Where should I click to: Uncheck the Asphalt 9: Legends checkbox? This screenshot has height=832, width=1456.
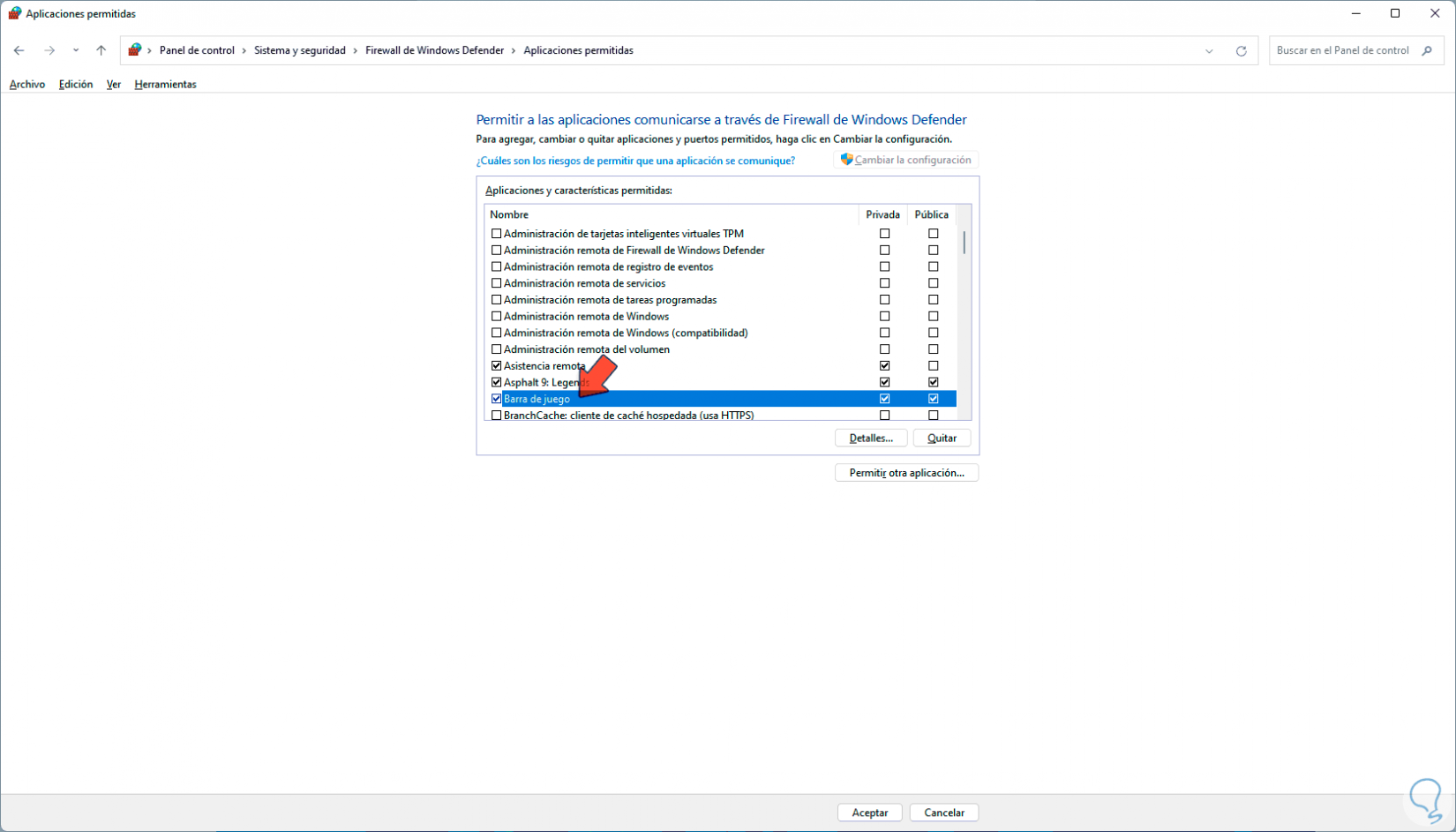point(496,382)
